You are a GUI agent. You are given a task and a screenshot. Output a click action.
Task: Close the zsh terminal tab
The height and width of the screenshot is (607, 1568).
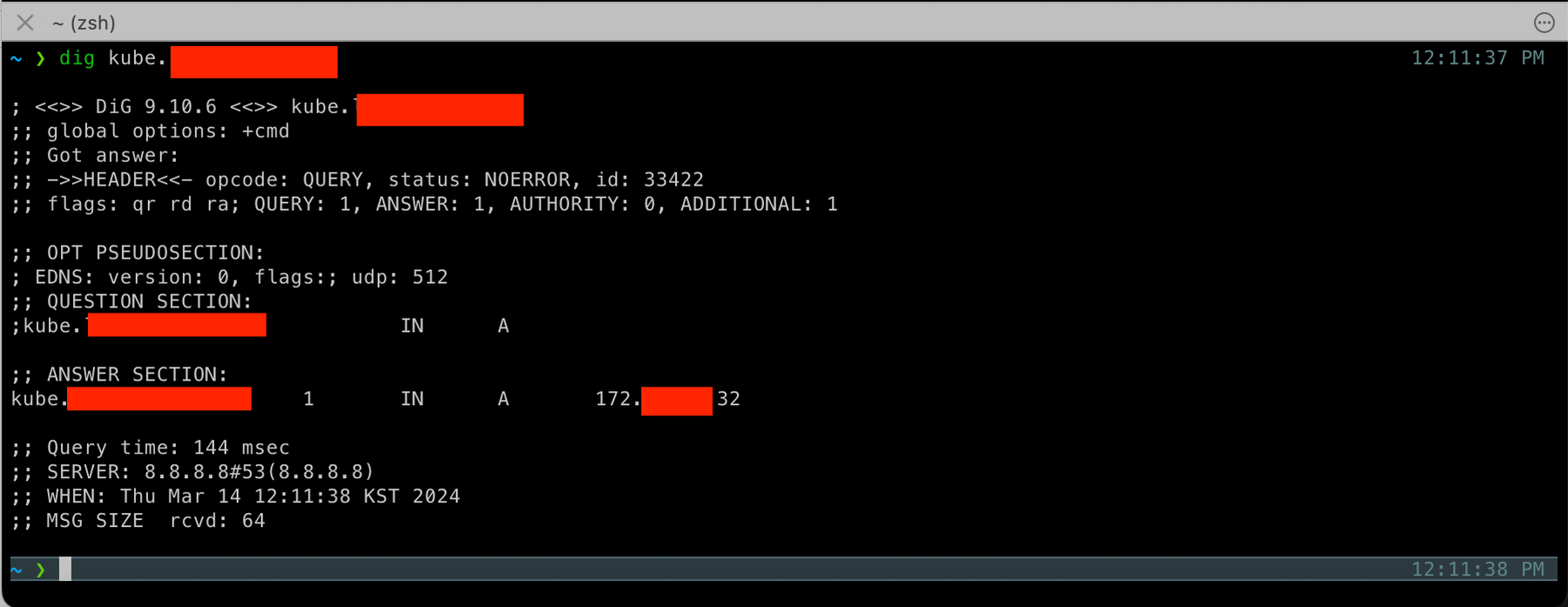pyautogui.click(x=25, y=23)
